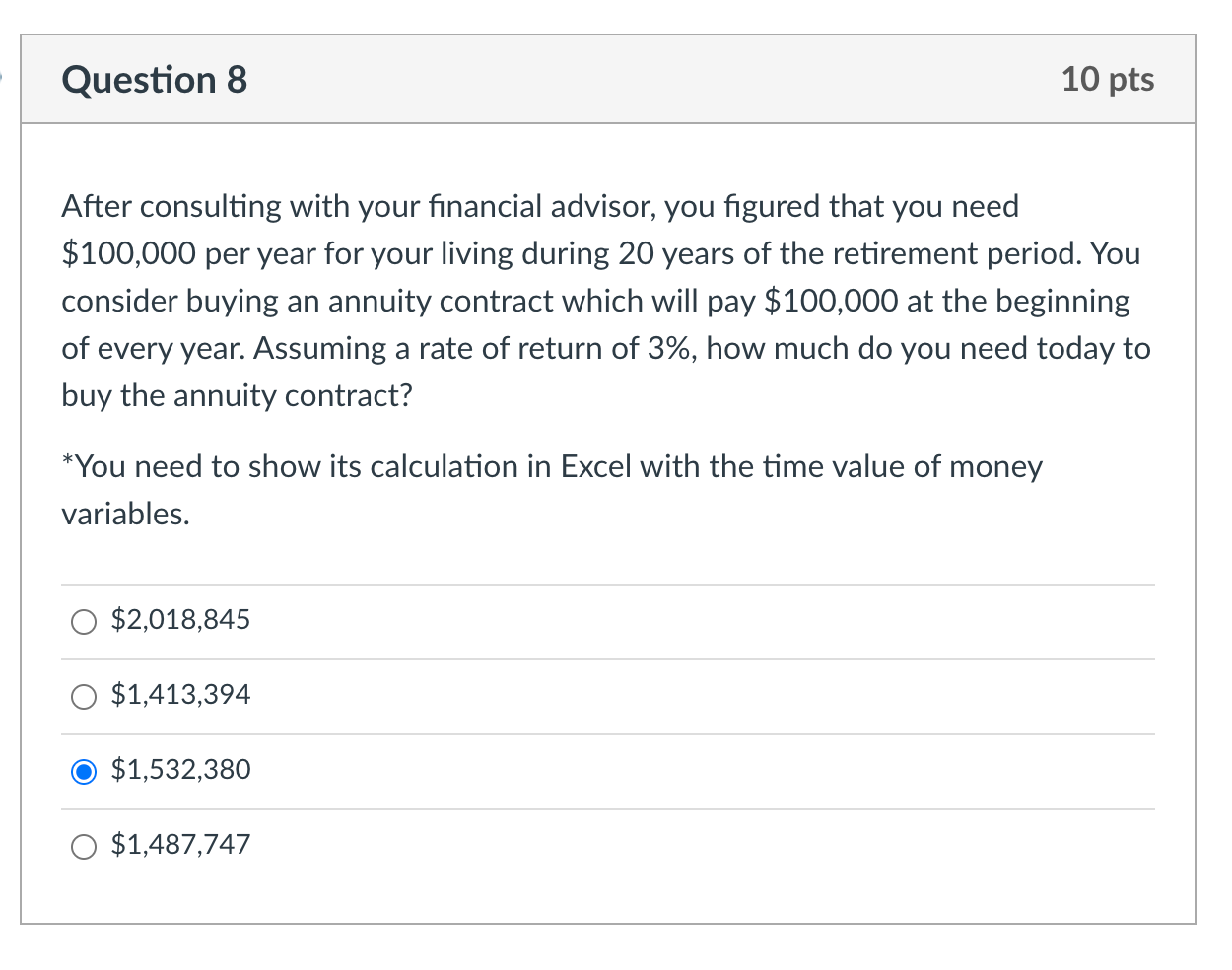Click the $1,413,394 answer label

[x=181, y=695]
